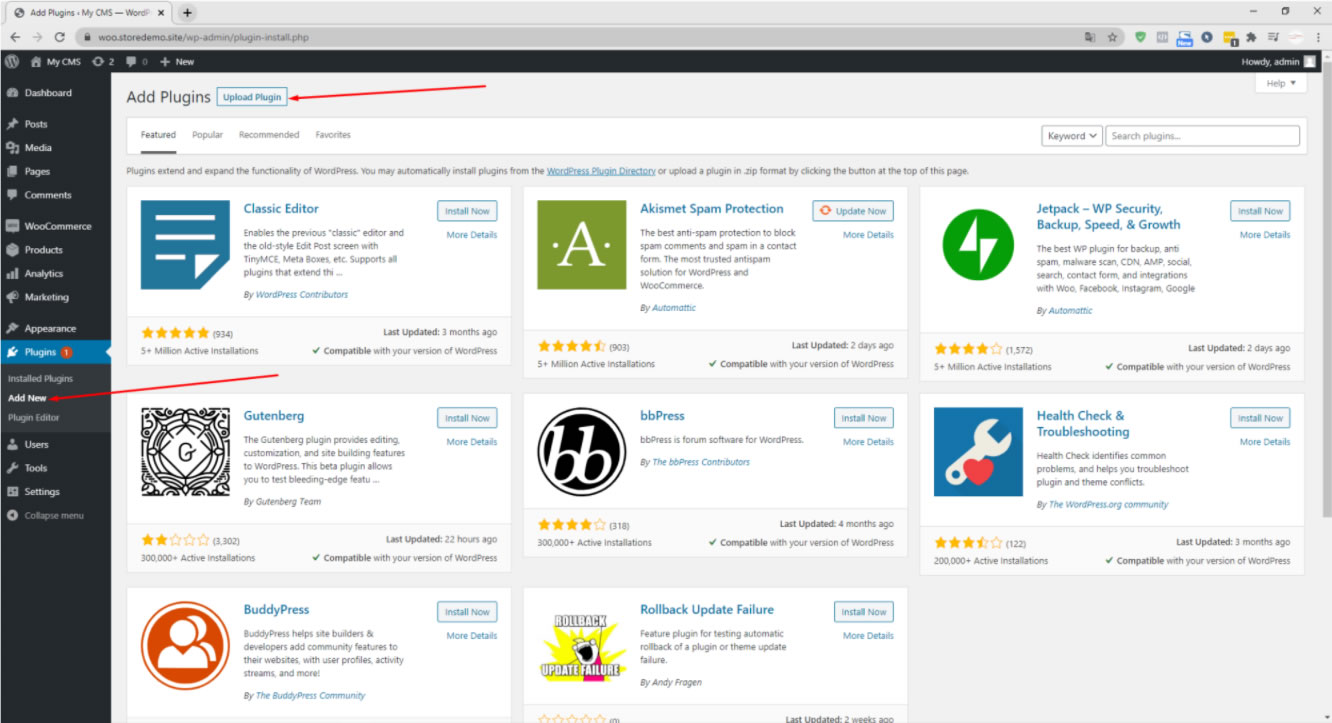Screen dimensions: 1332x723
Task: Install Rollback Update Failure plugin
Action: pos(864,612)
